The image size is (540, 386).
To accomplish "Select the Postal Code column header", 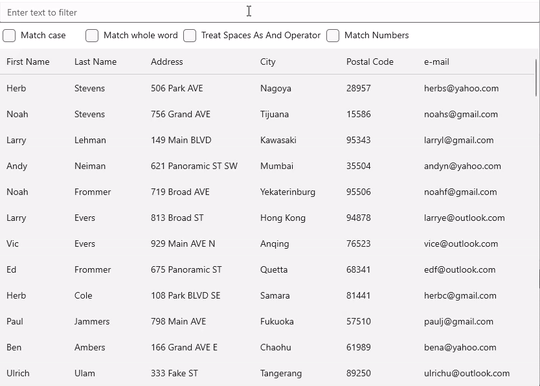I will [x=370, y=62].
